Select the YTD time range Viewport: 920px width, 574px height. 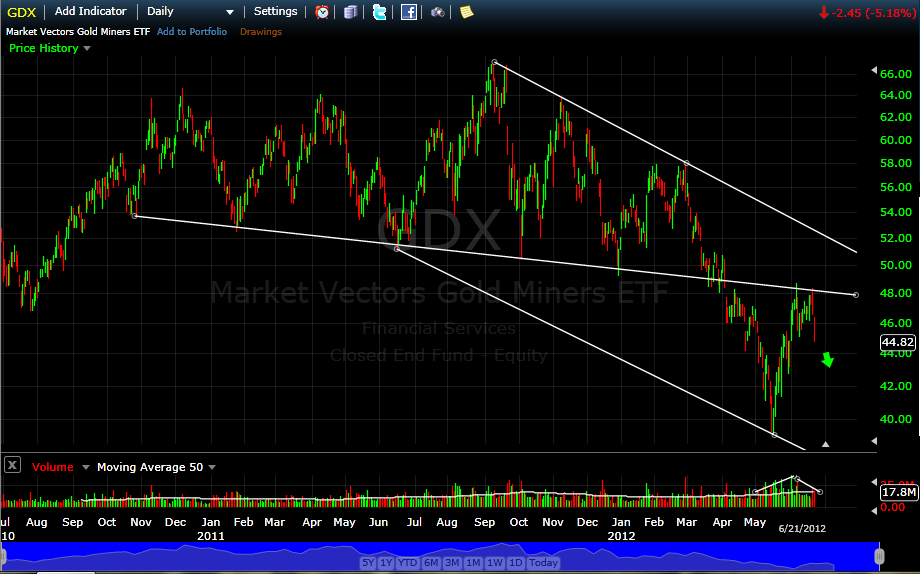pos(407,562)
